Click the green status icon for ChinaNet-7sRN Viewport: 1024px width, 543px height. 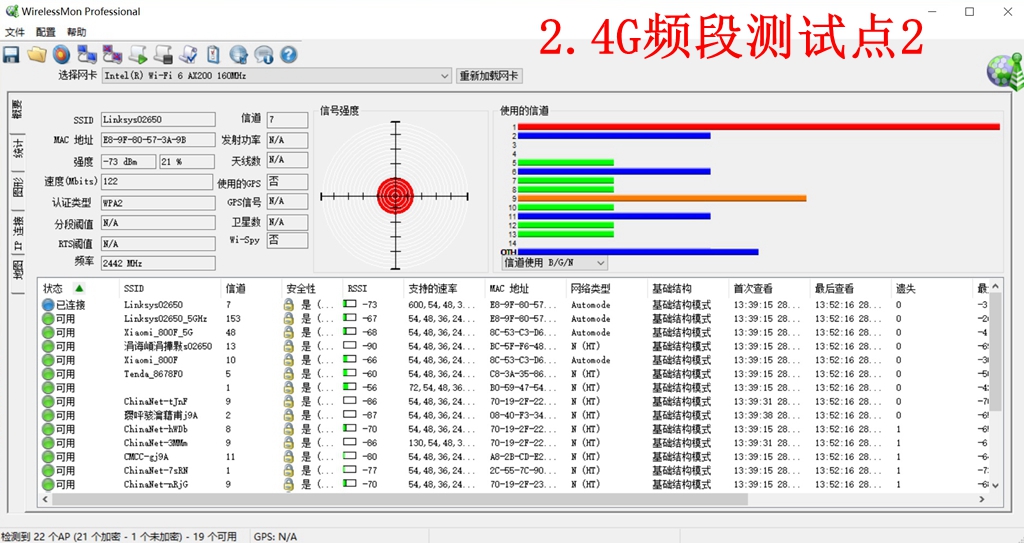coord(48,470)
